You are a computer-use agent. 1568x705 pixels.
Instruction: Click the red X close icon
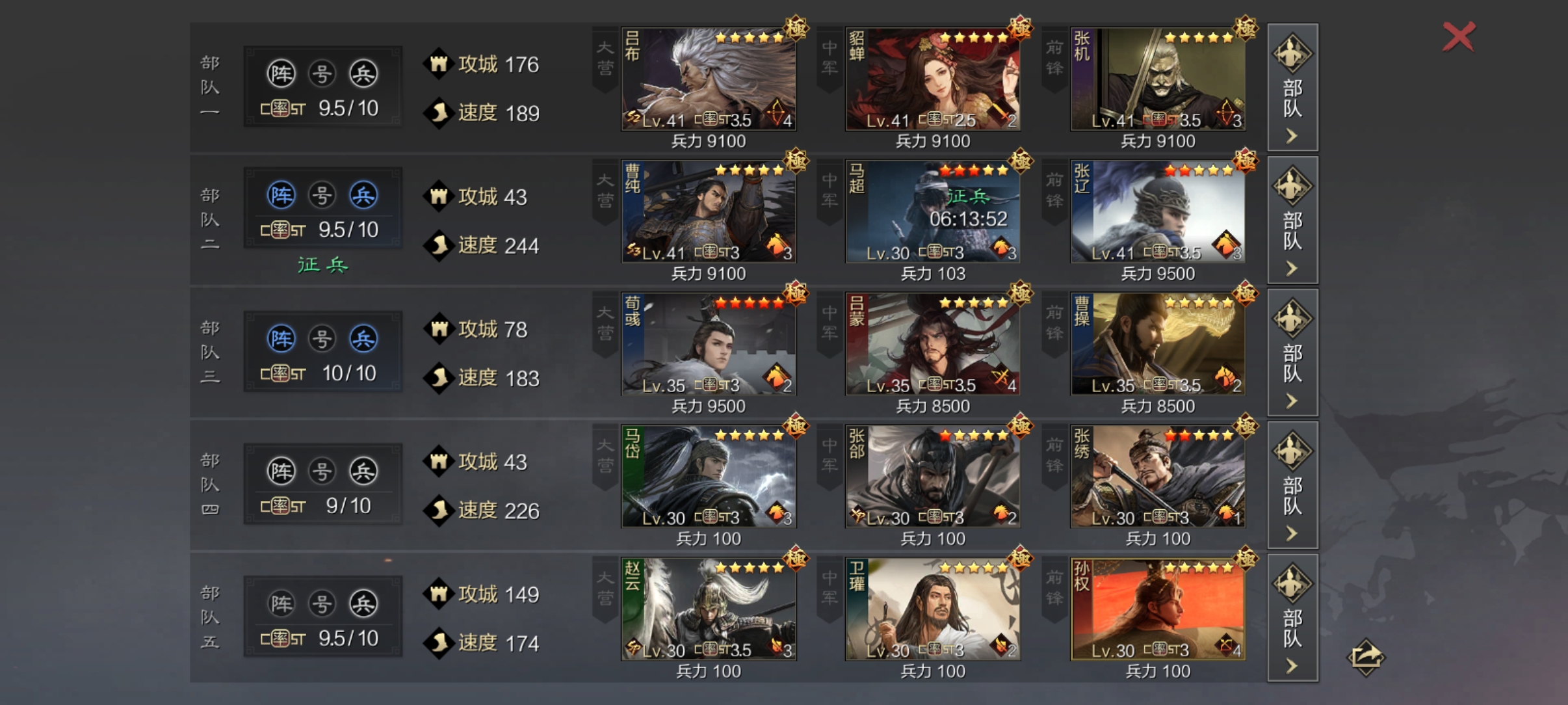1459,36
